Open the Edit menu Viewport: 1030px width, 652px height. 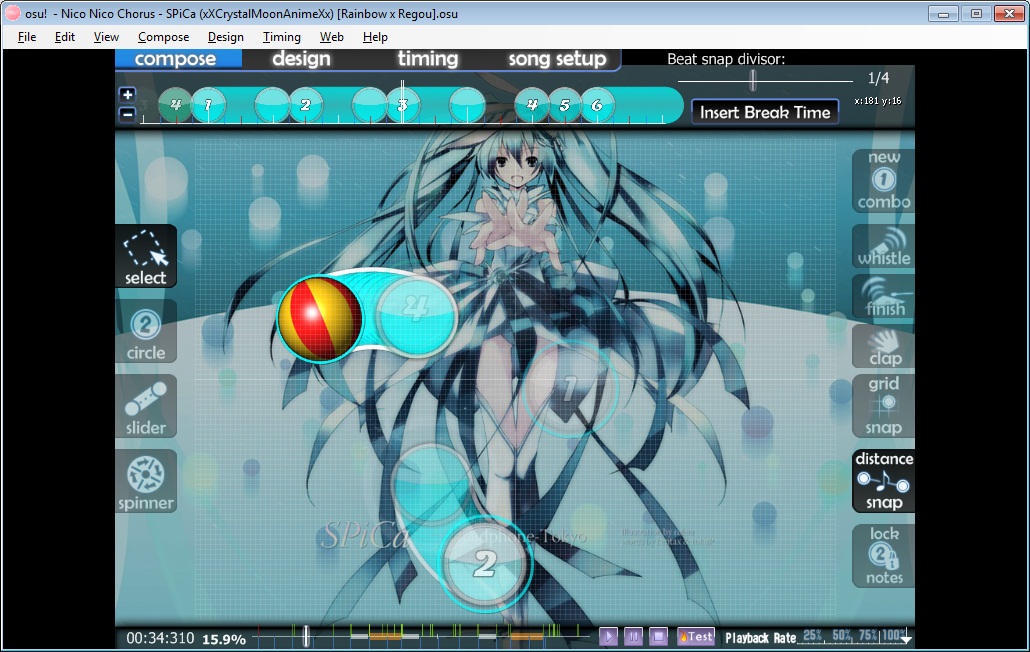(x=64, y=37)
